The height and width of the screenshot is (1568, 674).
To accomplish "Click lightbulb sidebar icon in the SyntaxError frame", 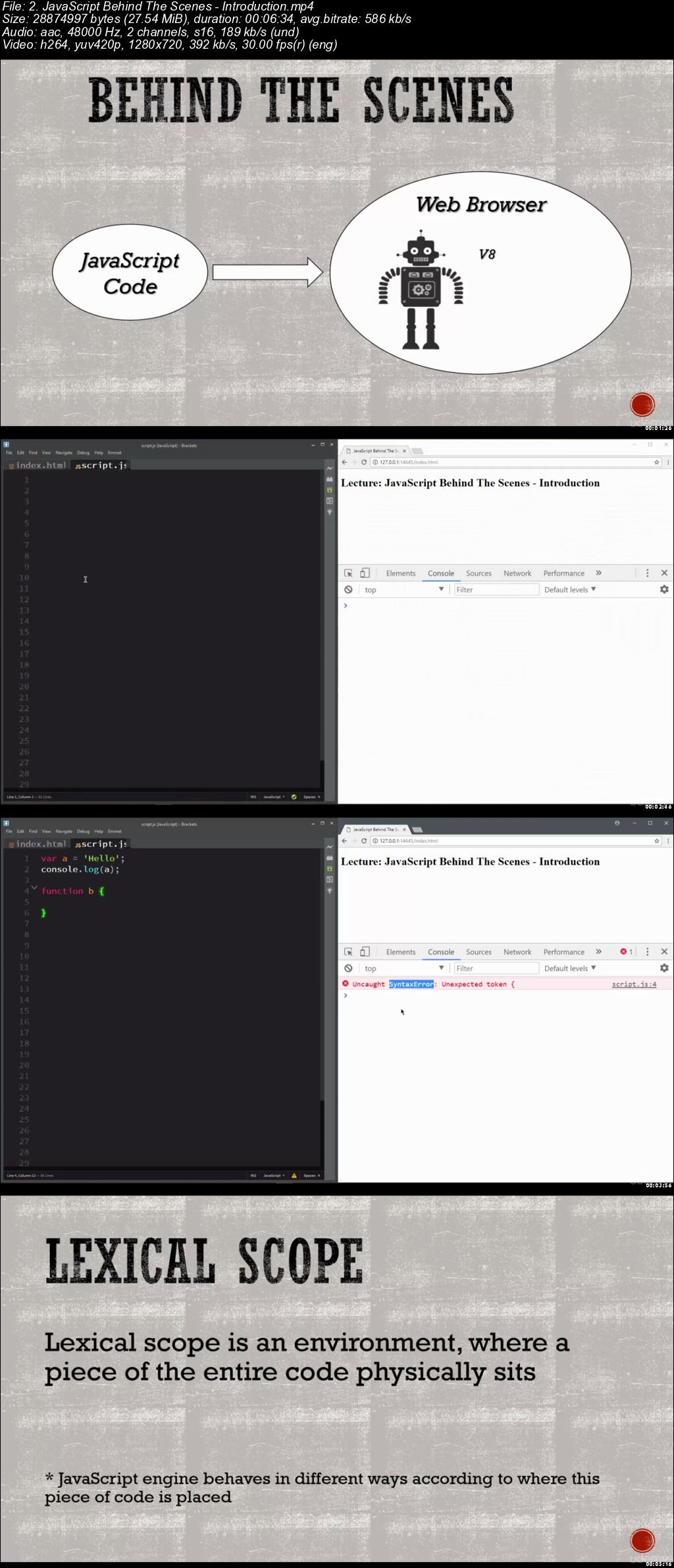I will (x=330, y=890).
